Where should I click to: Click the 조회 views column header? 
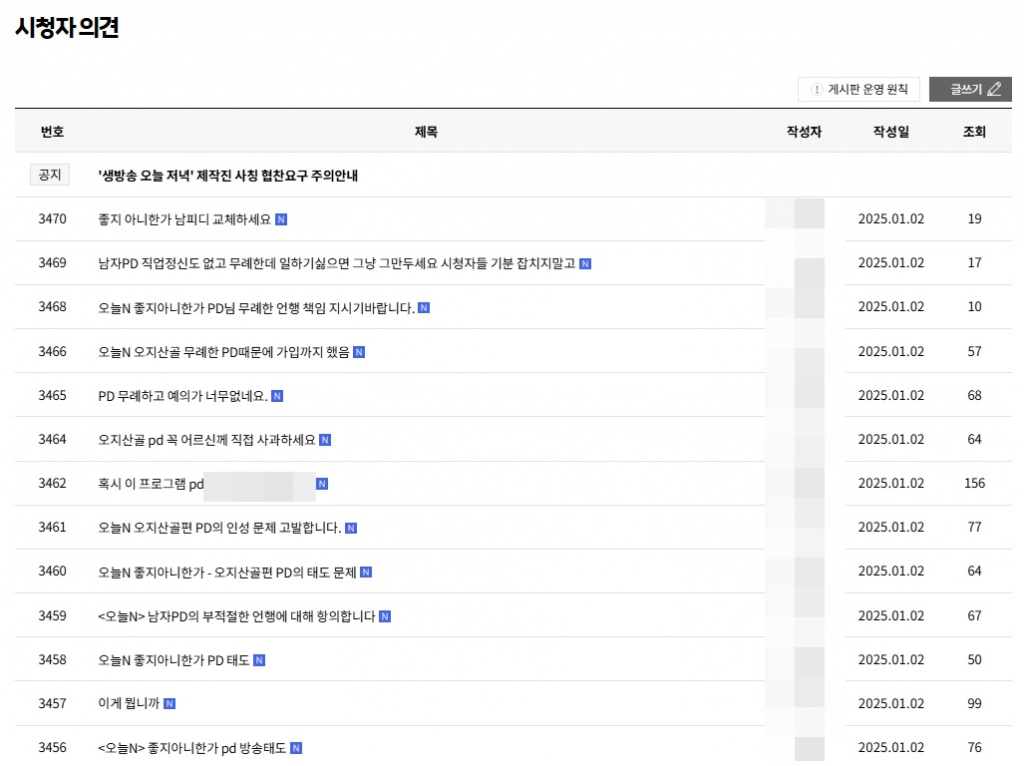point(974,132)
